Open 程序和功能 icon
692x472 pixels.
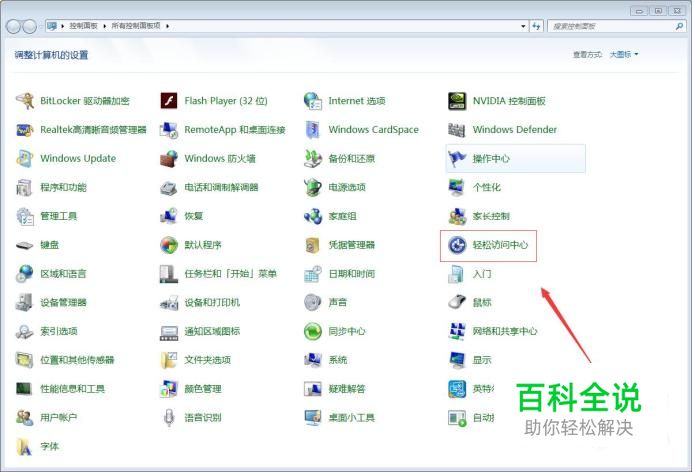coord(25,187)
